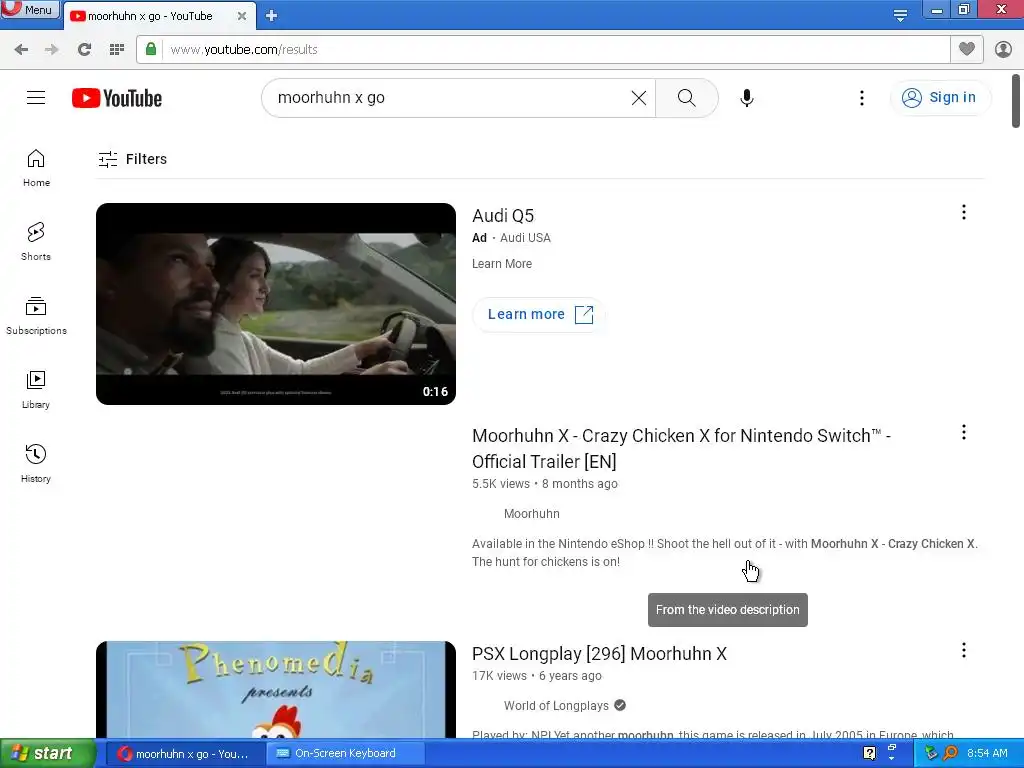Open the browser profile account icon
Image resolution: width=1024 pixels, height=768 pixels.
click(1003, 50)
